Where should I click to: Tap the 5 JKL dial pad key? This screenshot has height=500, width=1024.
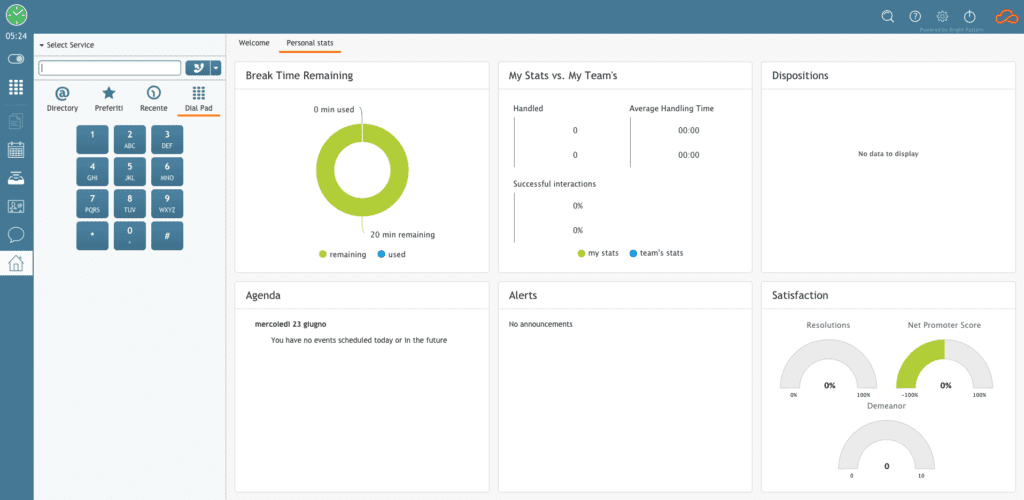pyautogui.click(x=130, y=171)
